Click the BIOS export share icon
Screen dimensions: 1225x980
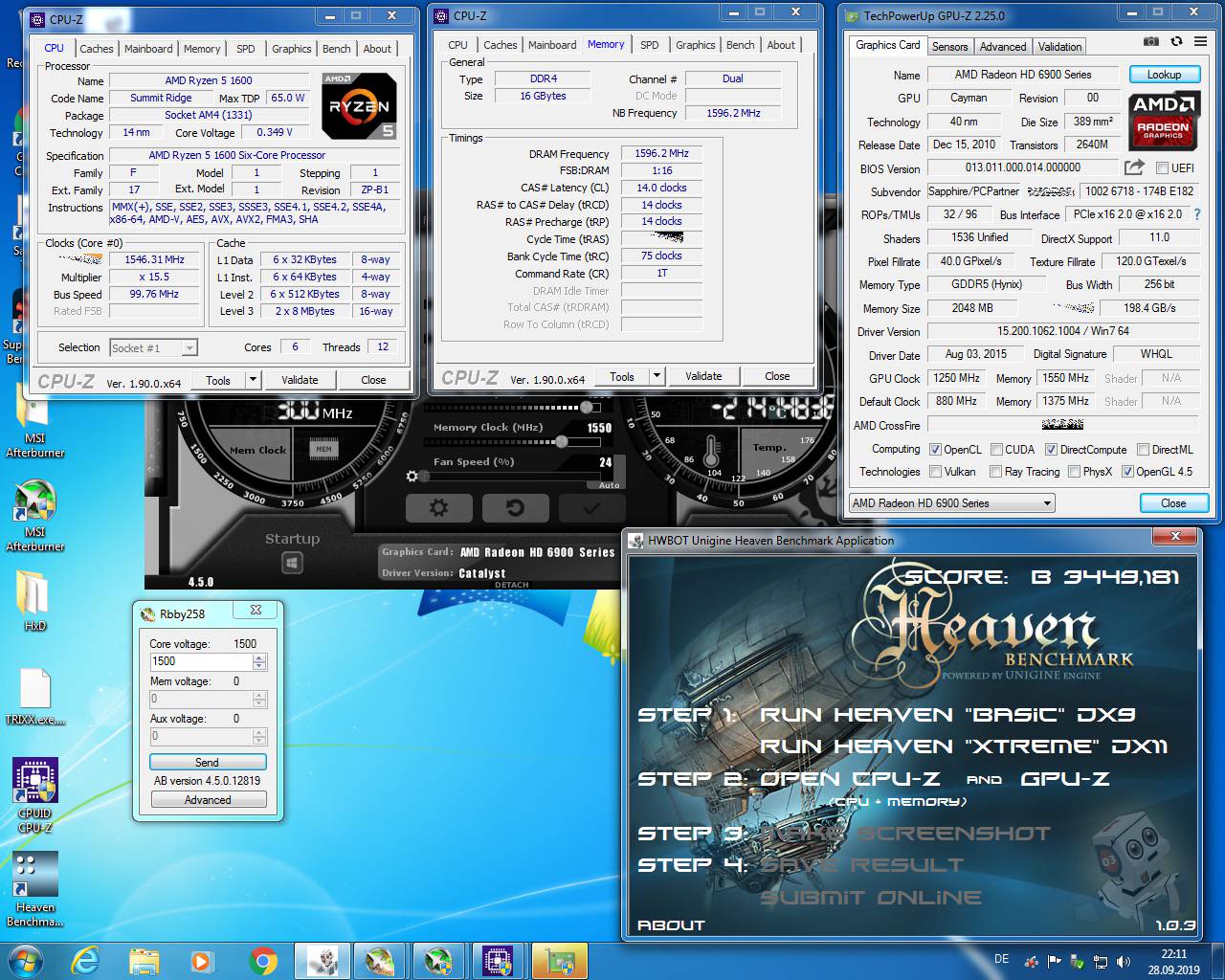1134,167
